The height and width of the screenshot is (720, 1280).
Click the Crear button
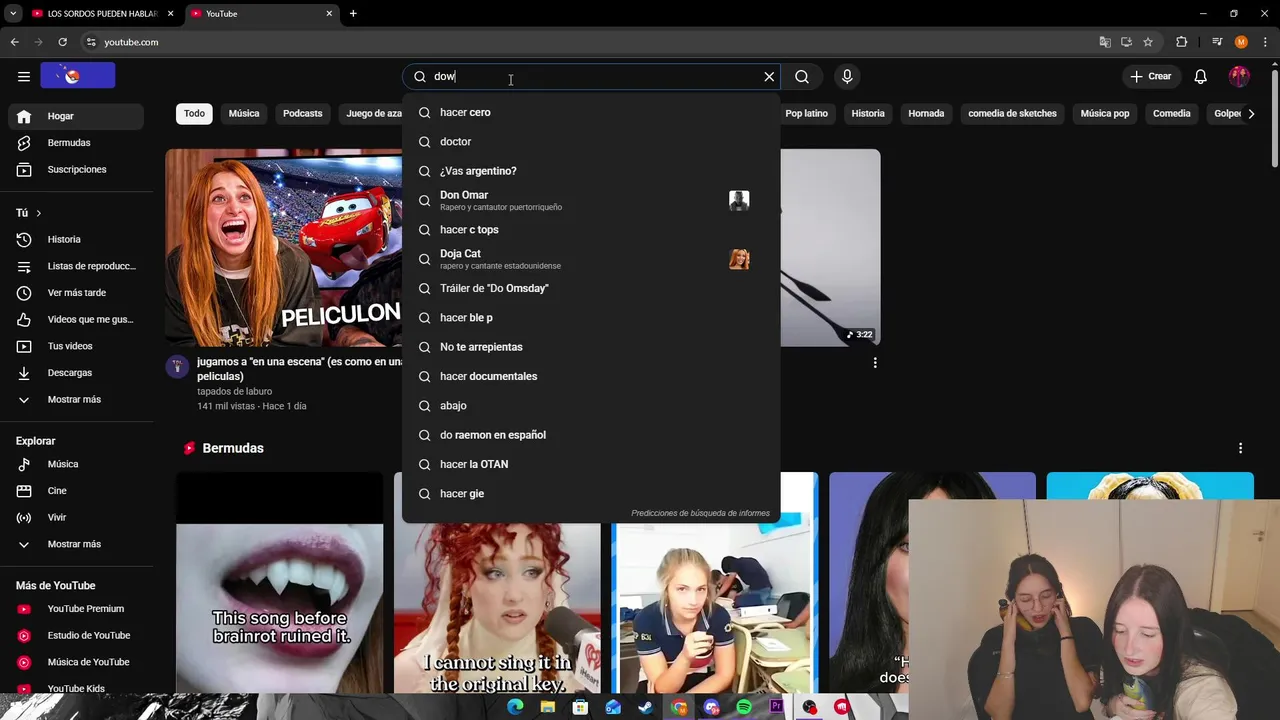coord(1150,76)
